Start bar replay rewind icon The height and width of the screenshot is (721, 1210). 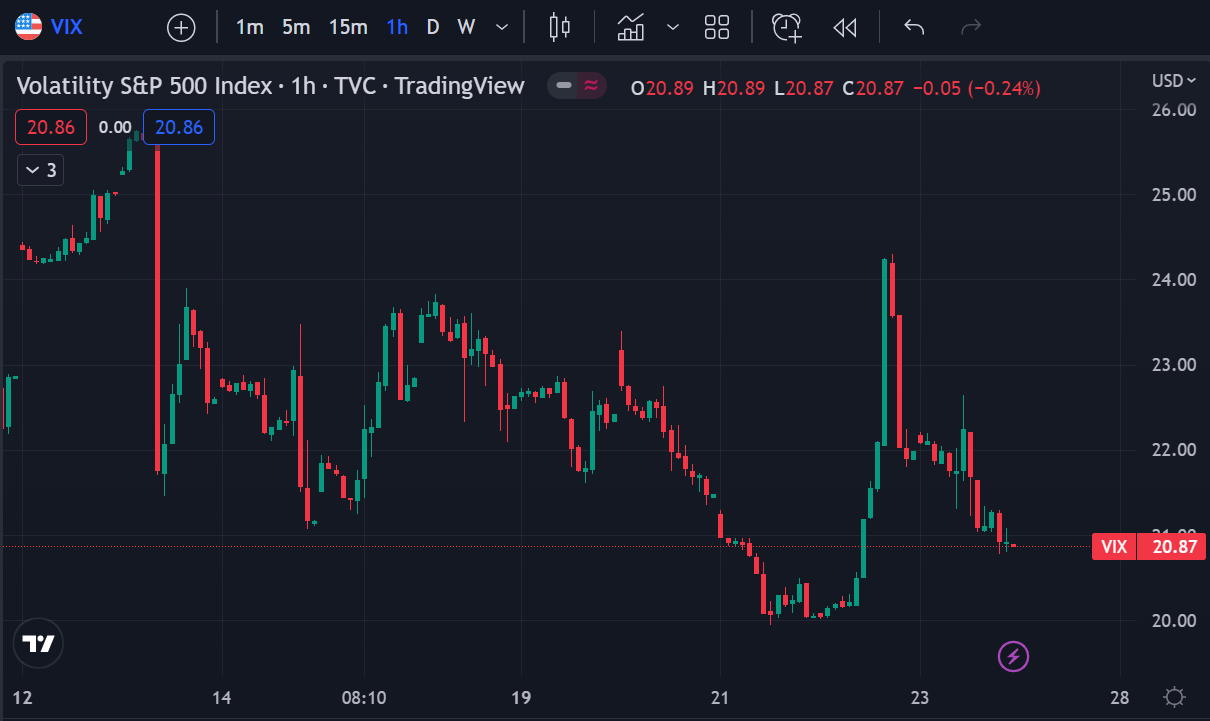[x=845, y=27]
